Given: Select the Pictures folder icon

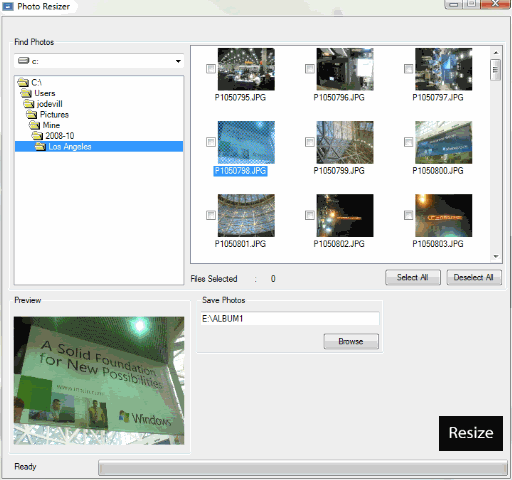Looking at the screenshot, I should click(32, 115).
